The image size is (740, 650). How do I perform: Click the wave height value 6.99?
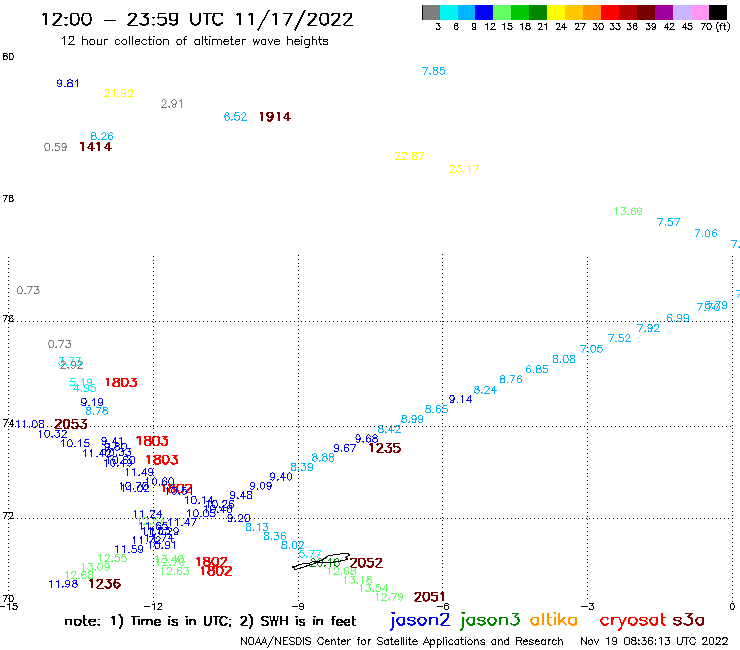(678, 318)
